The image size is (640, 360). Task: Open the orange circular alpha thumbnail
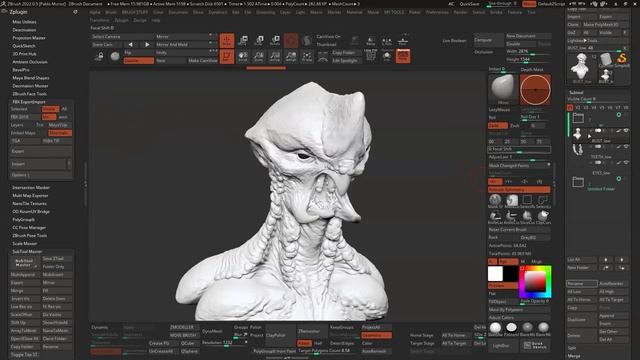click(535, 89)
